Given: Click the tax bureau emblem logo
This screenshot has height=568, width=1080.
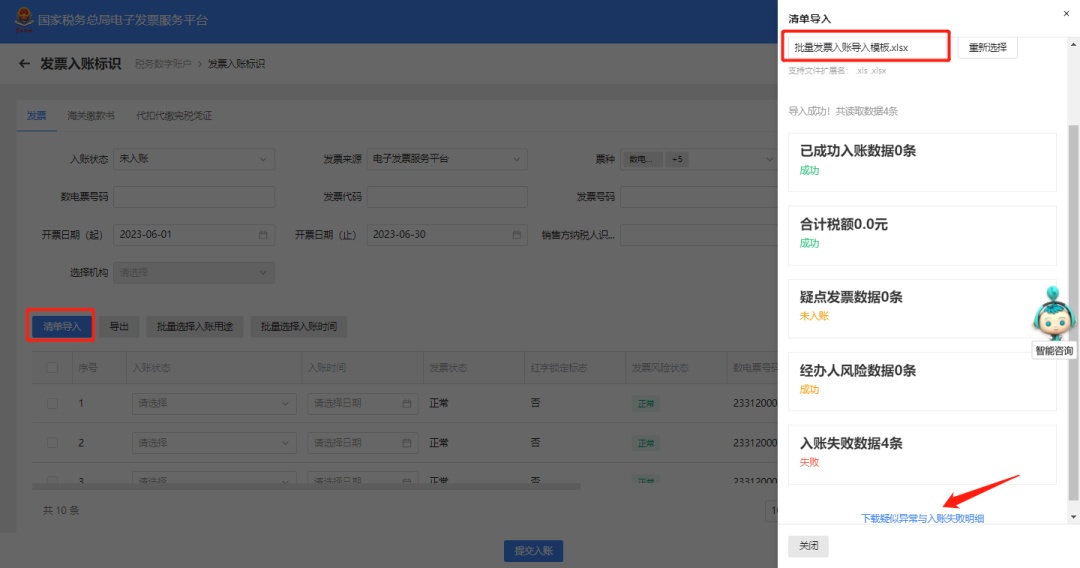Looking at the screenshot, I should [23, 19].
